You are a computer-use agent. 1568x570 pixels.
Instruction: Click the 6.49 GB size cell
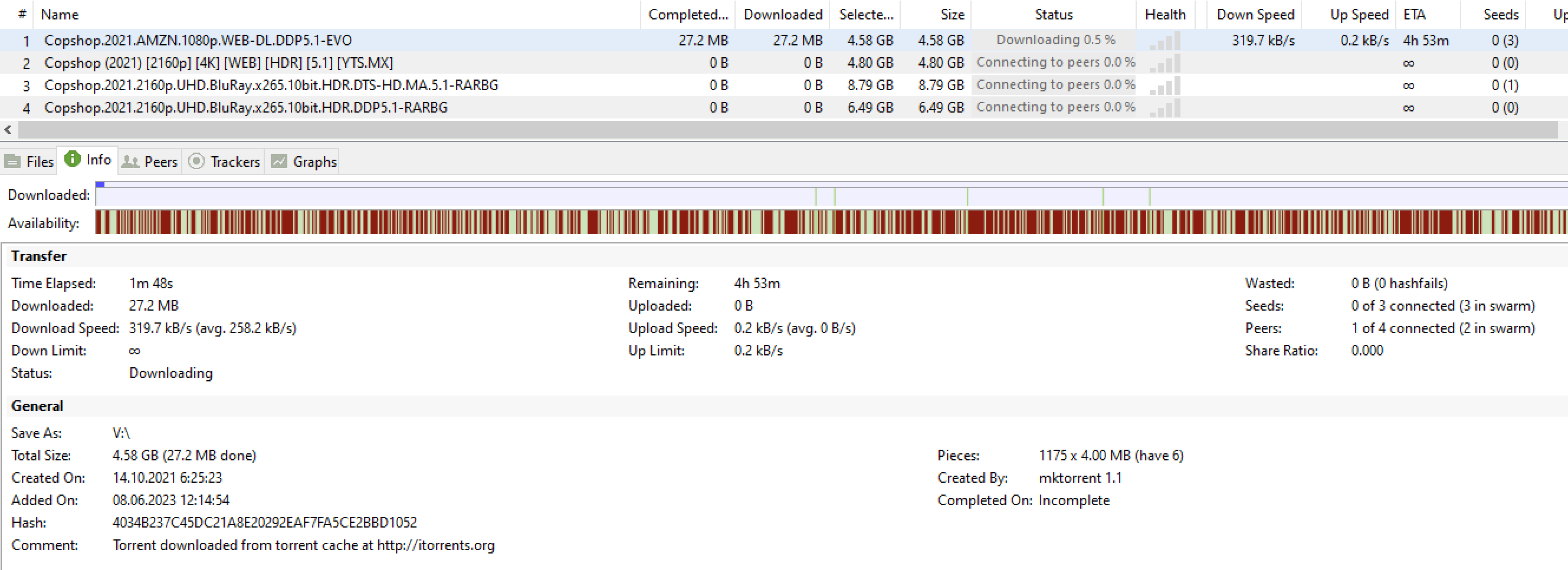click(x=941, y=108)
